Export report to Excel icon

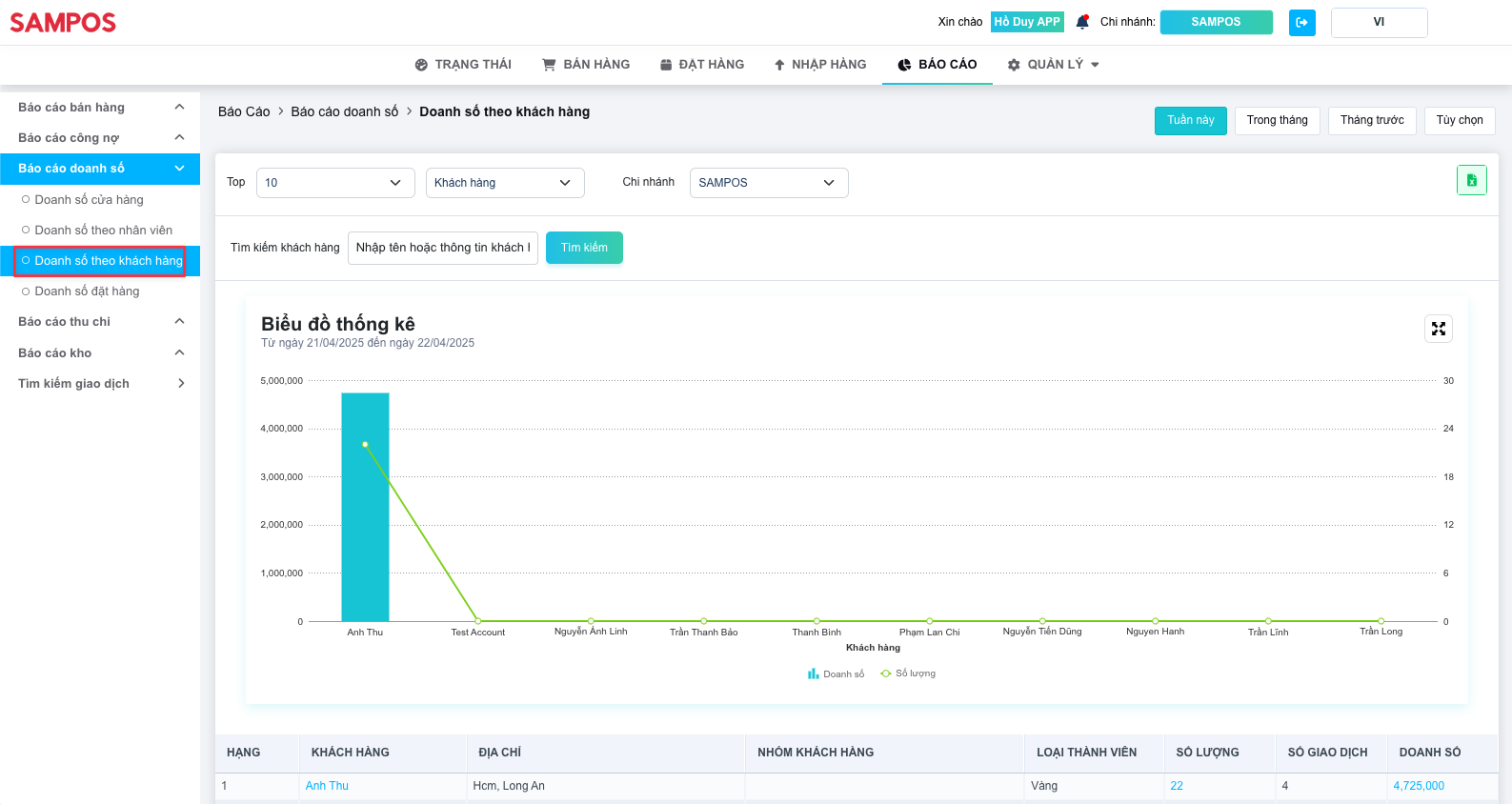click(1471, 180)
